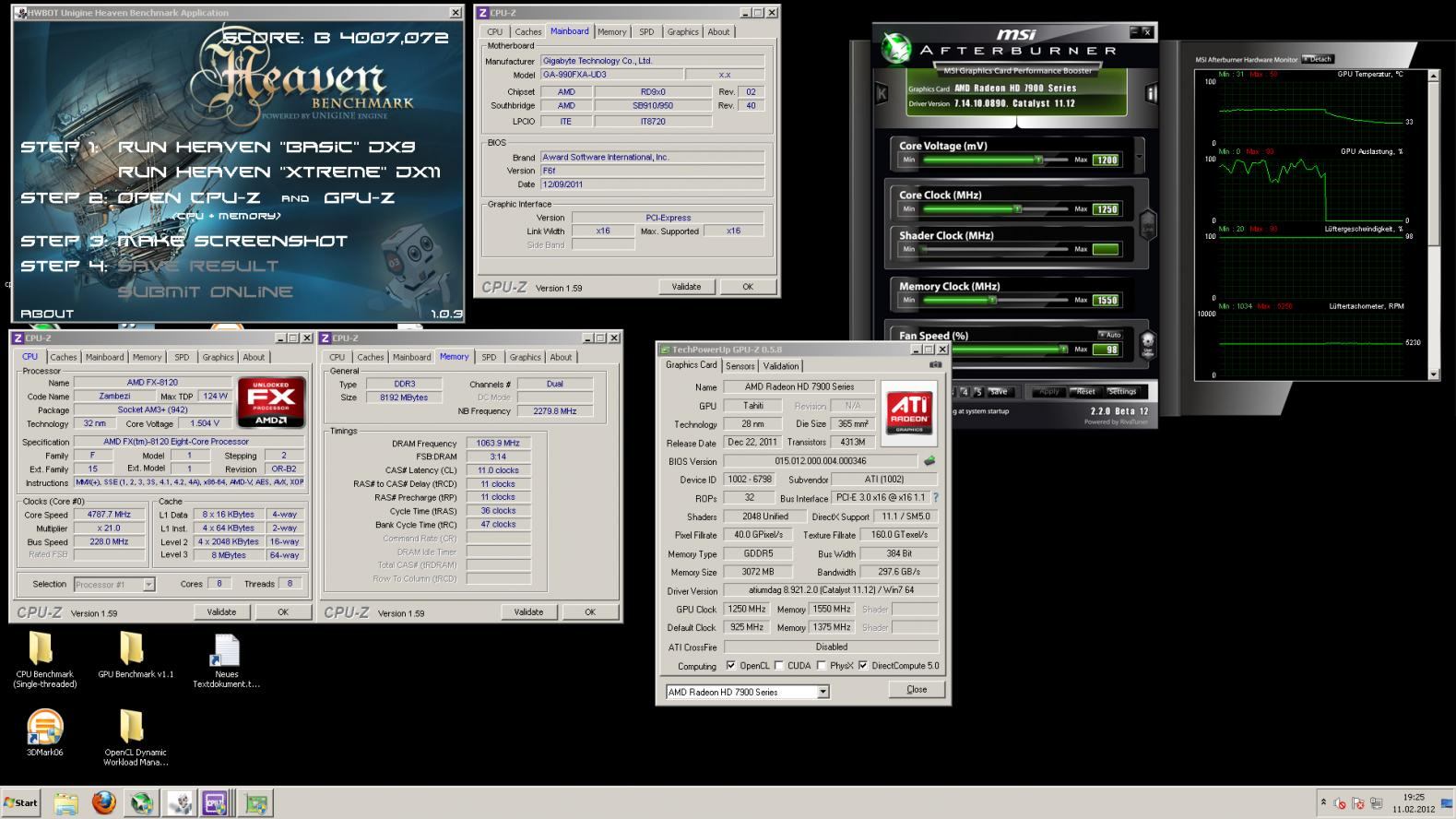Click the MSI Afterburner taskbar icon

click(x=141, y=803)
